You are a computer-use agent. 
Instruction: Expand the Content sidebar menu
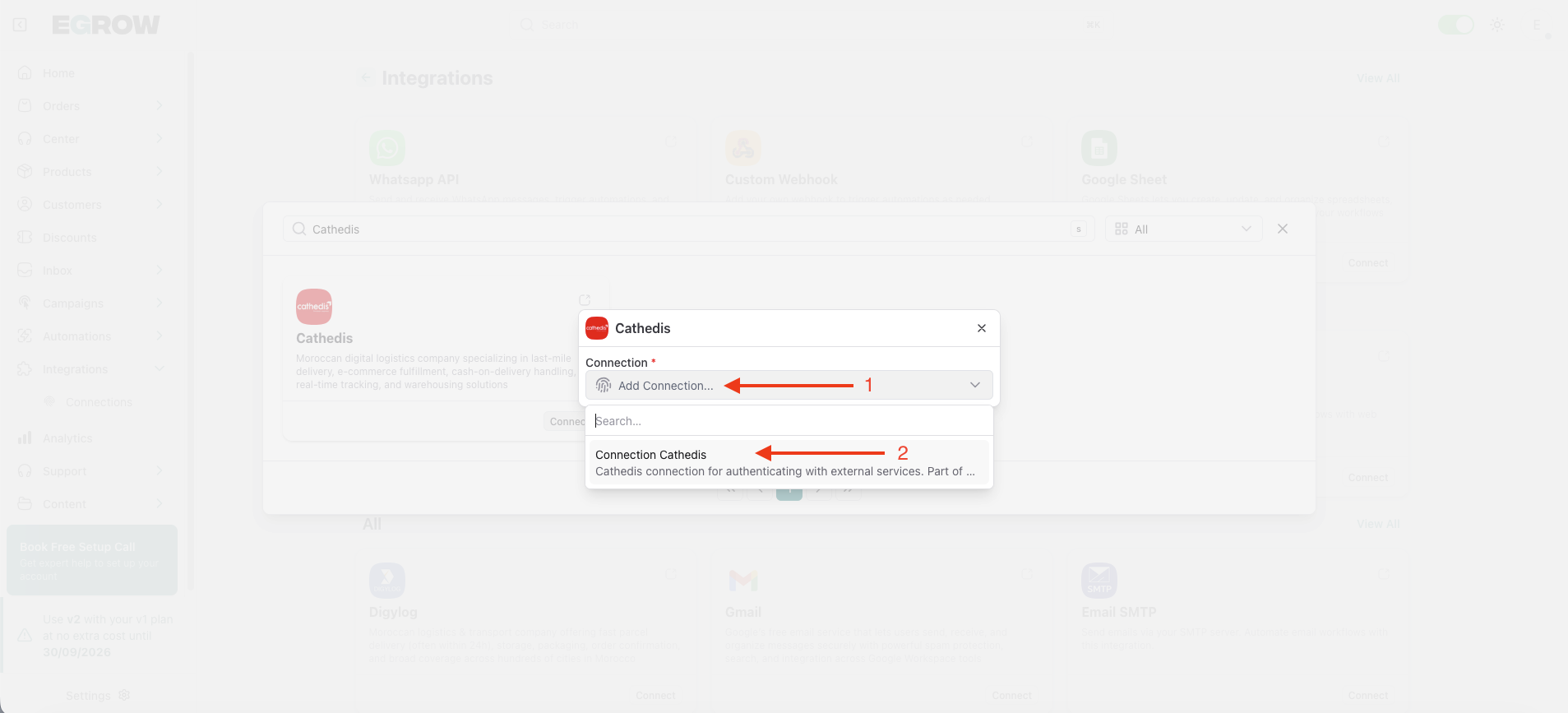90,504
